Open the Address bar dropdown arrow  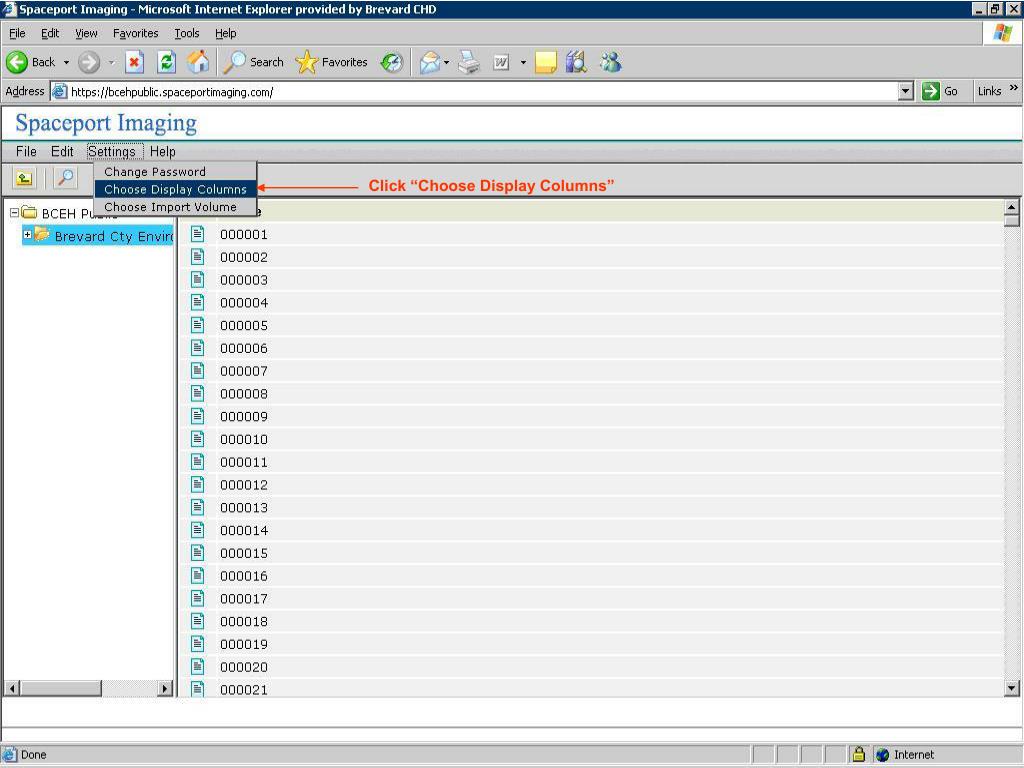[x=906, y=91]
